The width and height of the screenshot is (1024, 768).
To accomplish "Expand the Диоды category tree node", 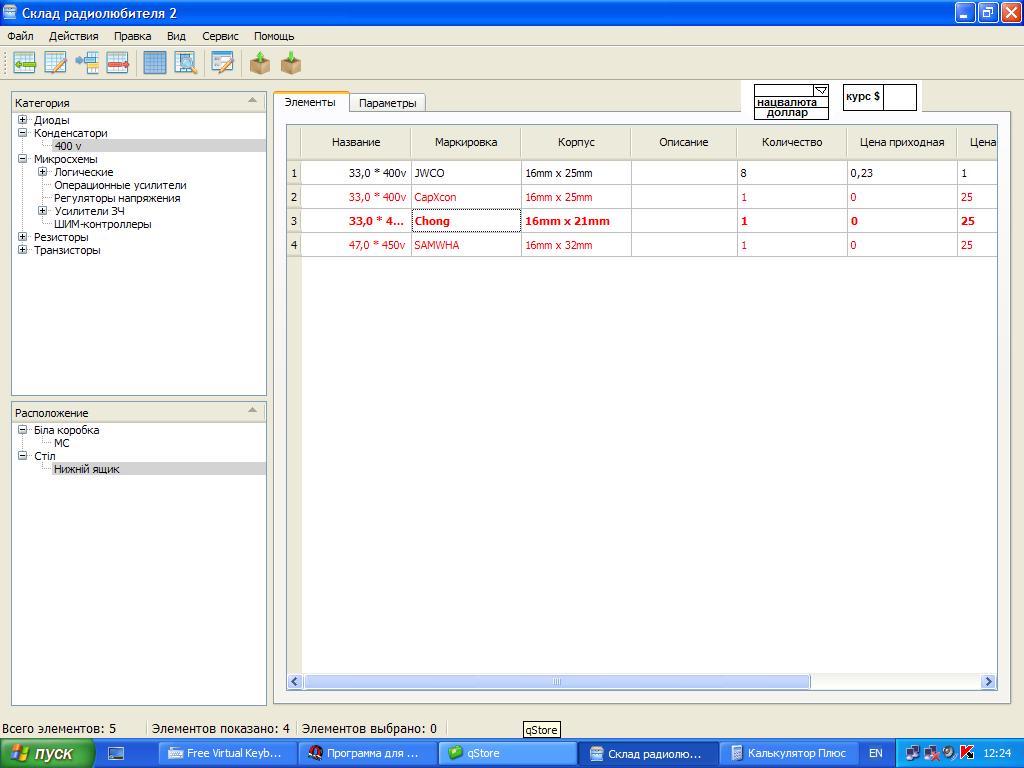I will [23, 120].
